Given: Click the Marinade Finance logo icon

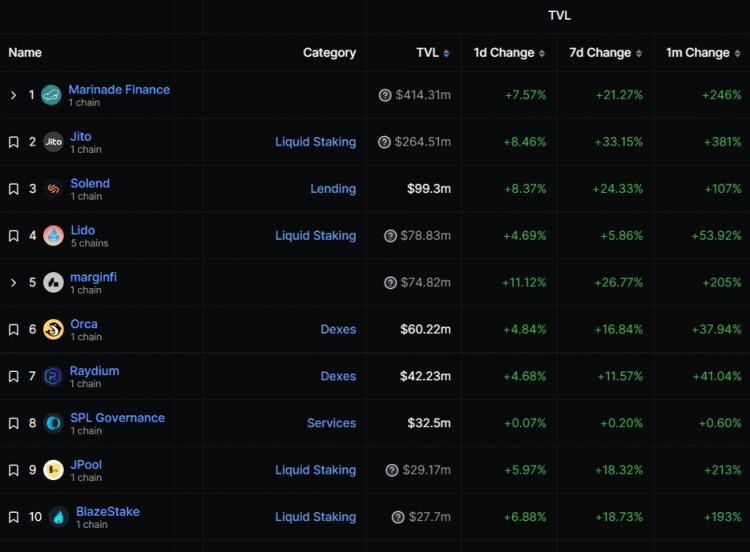Looking at the screenshot, I should click(51, 95).
